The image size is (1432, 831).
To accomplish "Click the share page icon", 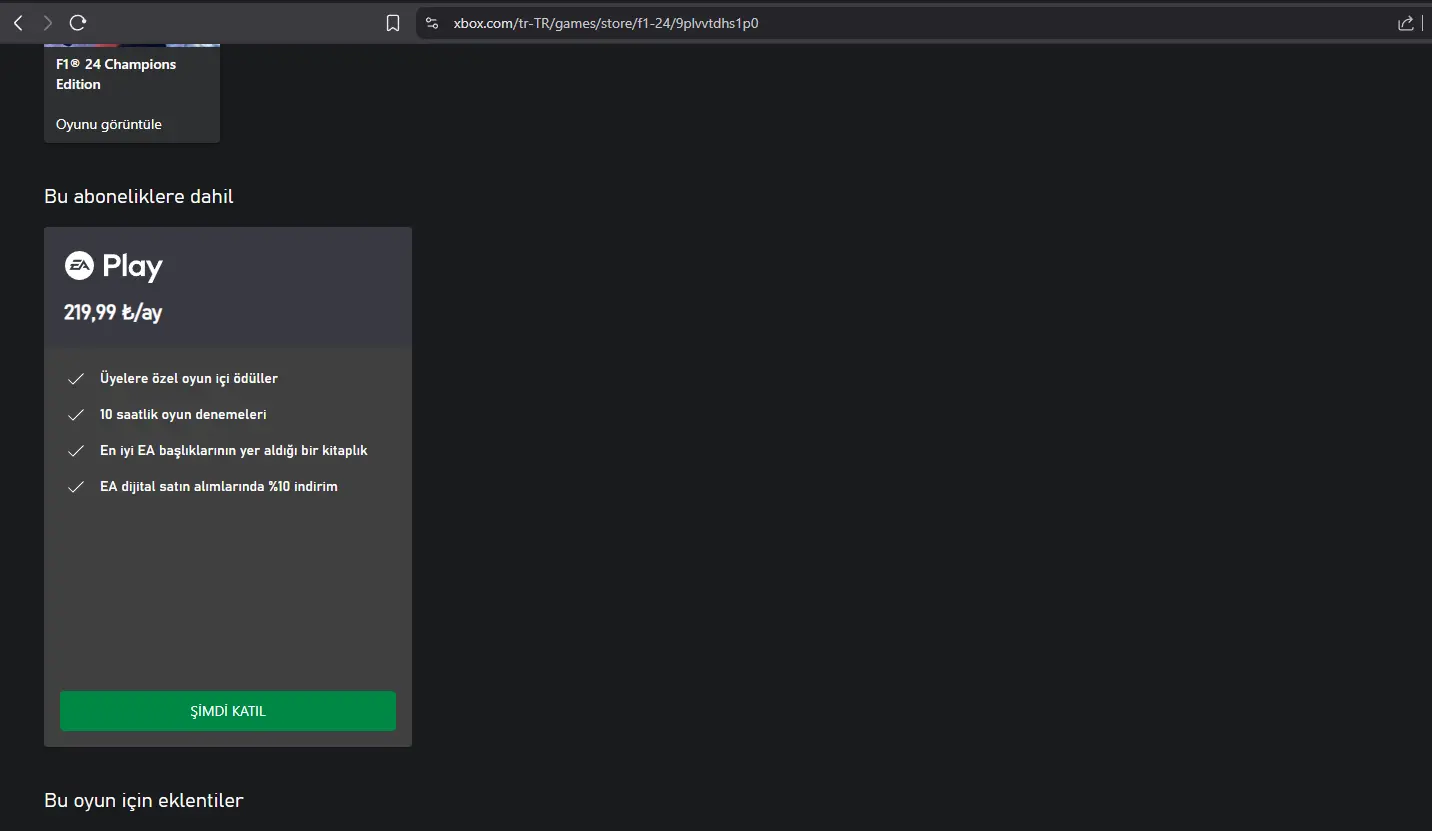I will tap(1405, 23).
